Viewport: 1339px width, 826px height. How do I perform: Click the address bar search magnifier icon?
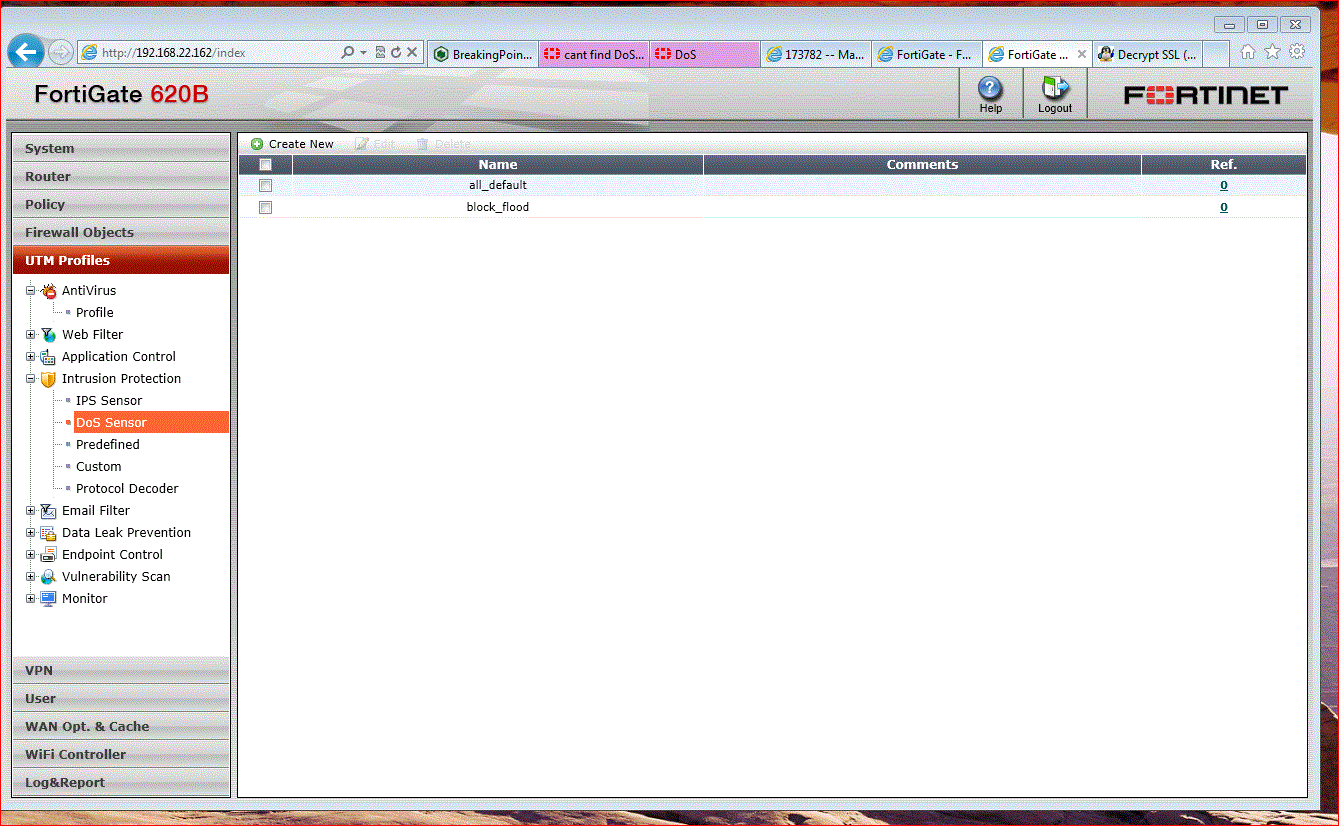coord(347,52)
